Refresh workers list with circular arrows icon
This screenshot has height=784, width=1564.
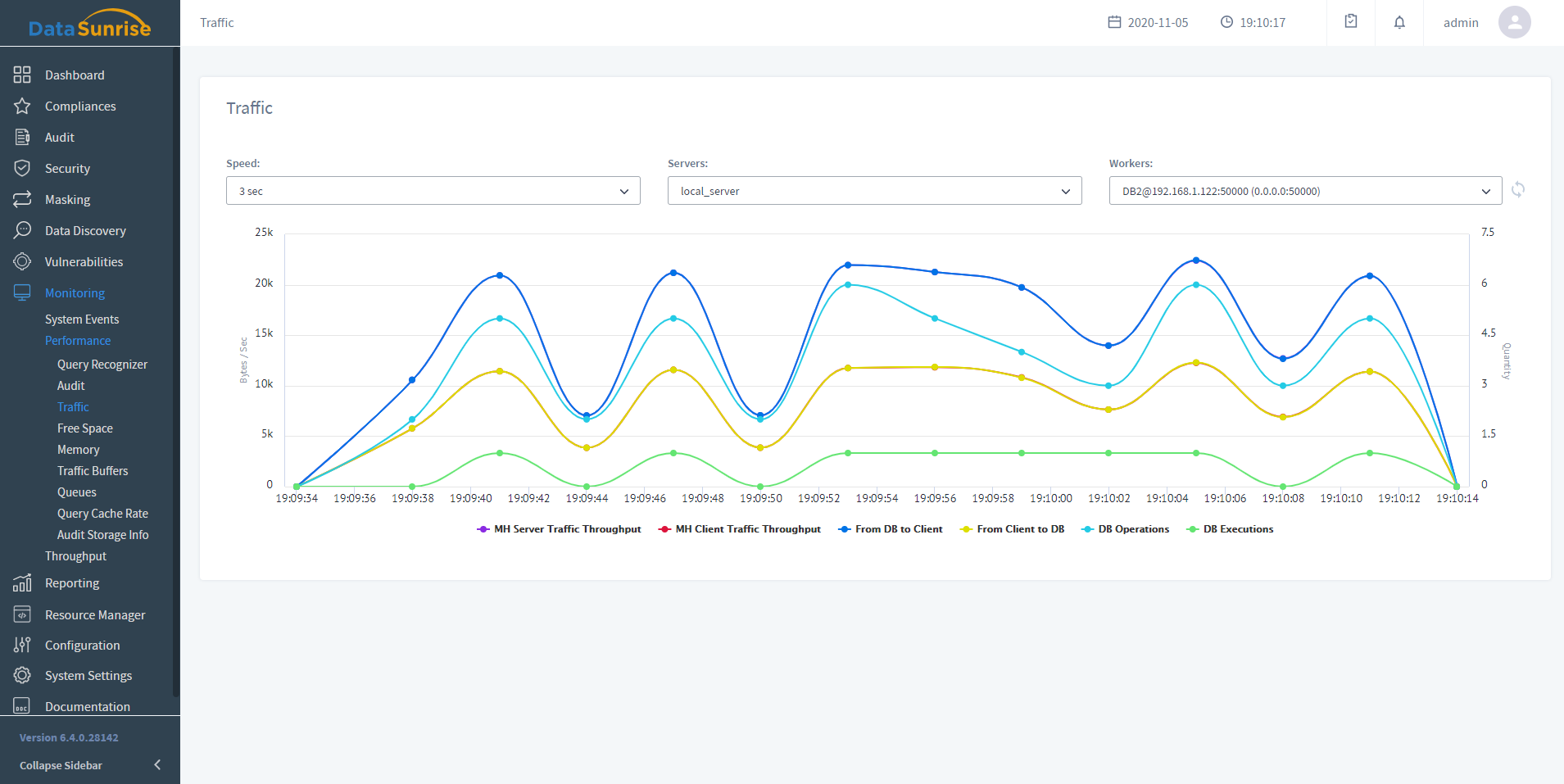click(x=1518, y=190)
